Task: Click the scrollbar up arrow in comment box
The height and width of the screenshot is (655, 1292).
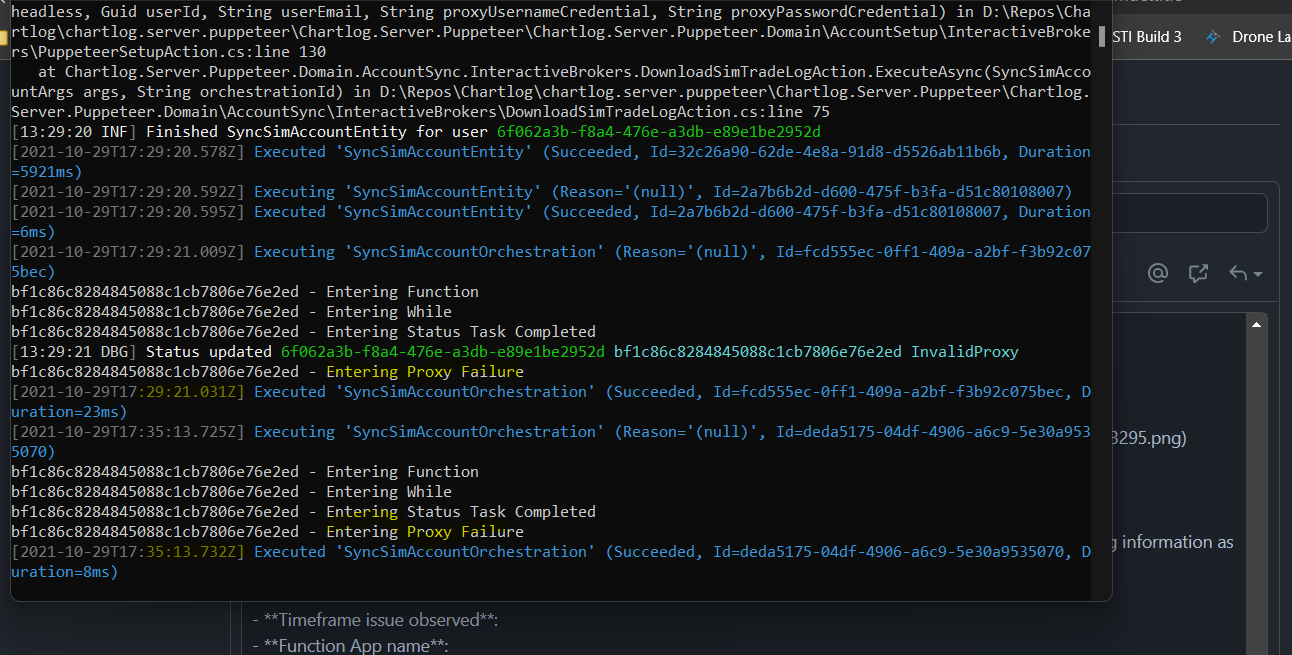Action: pos(1256,323)
